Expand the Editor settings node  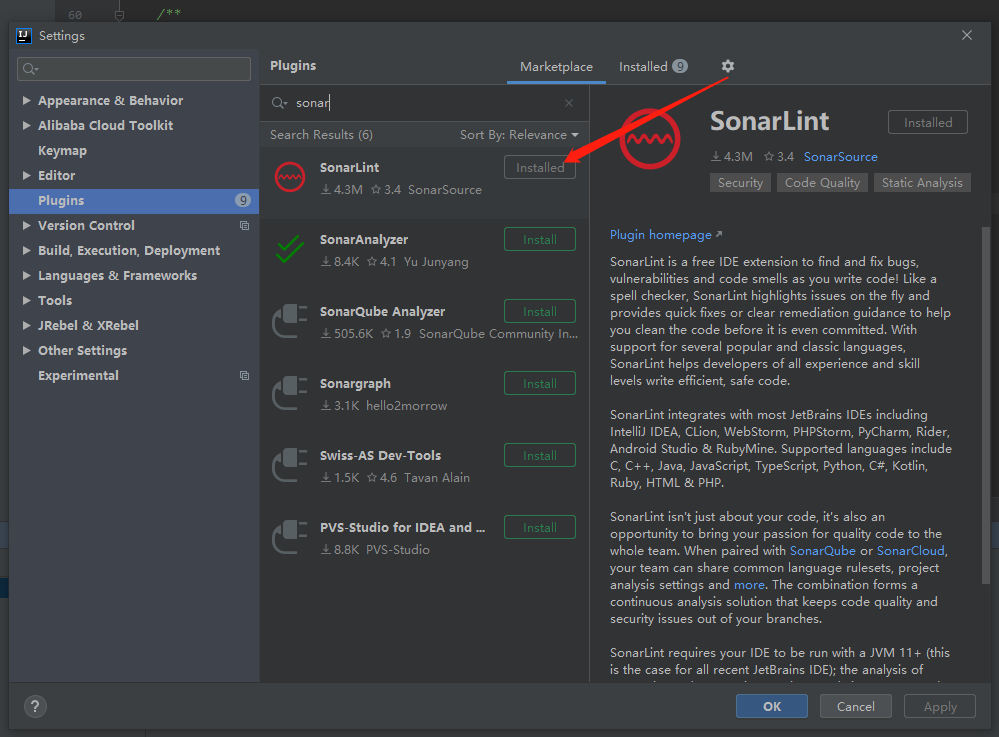[x=26, y=175]
